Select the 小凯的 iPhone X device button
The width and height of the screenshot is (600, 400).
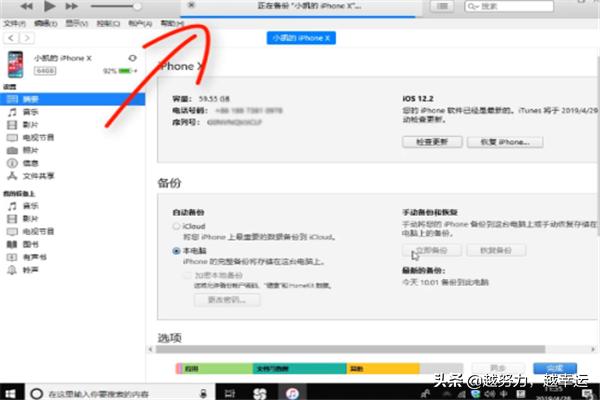point(301,38)
